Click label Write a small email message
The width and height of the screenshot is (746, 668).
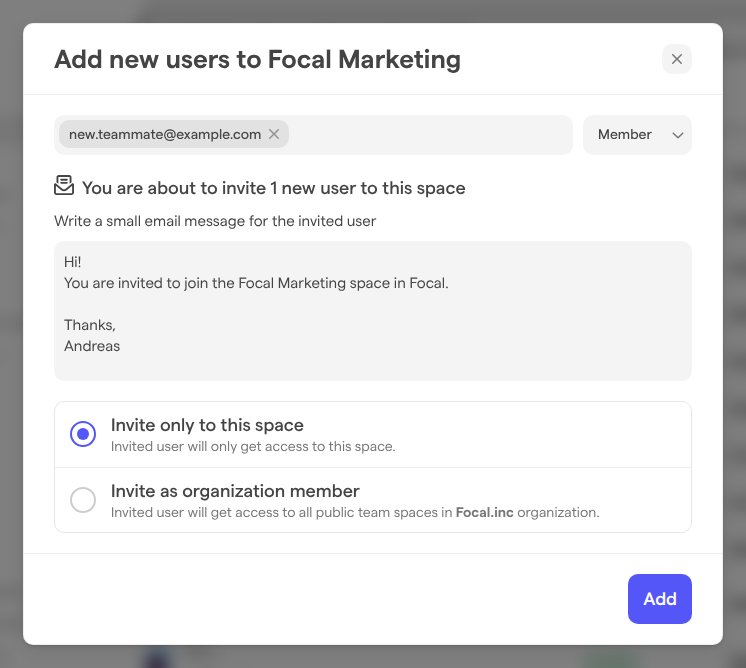tap(215, 221)
